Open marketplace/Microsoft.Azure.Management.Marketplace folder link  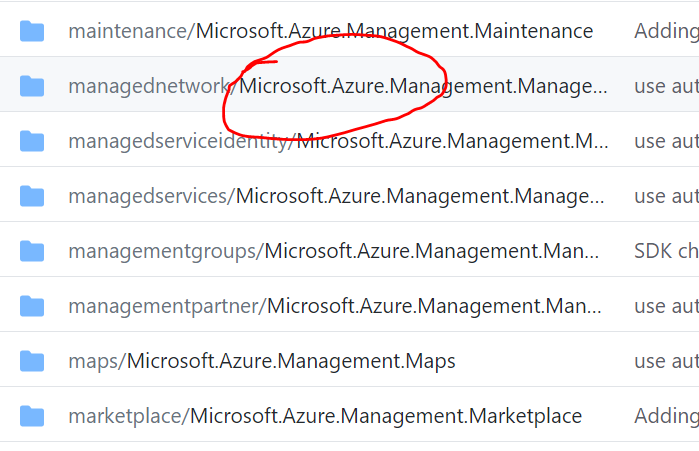point(325,416)
